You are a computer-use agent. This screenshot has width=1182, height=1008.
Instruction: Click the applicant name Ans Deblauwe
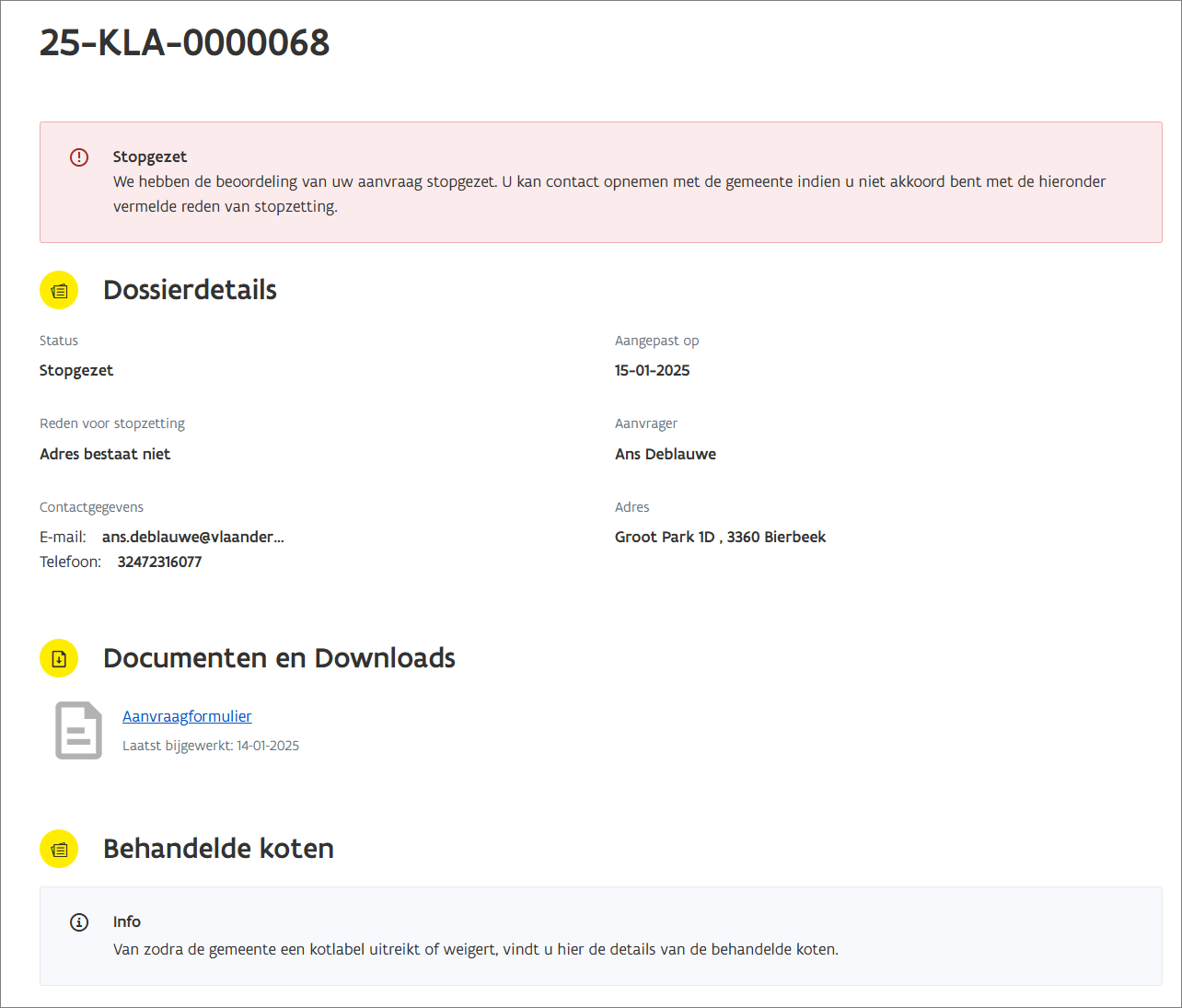coord(665,454)
